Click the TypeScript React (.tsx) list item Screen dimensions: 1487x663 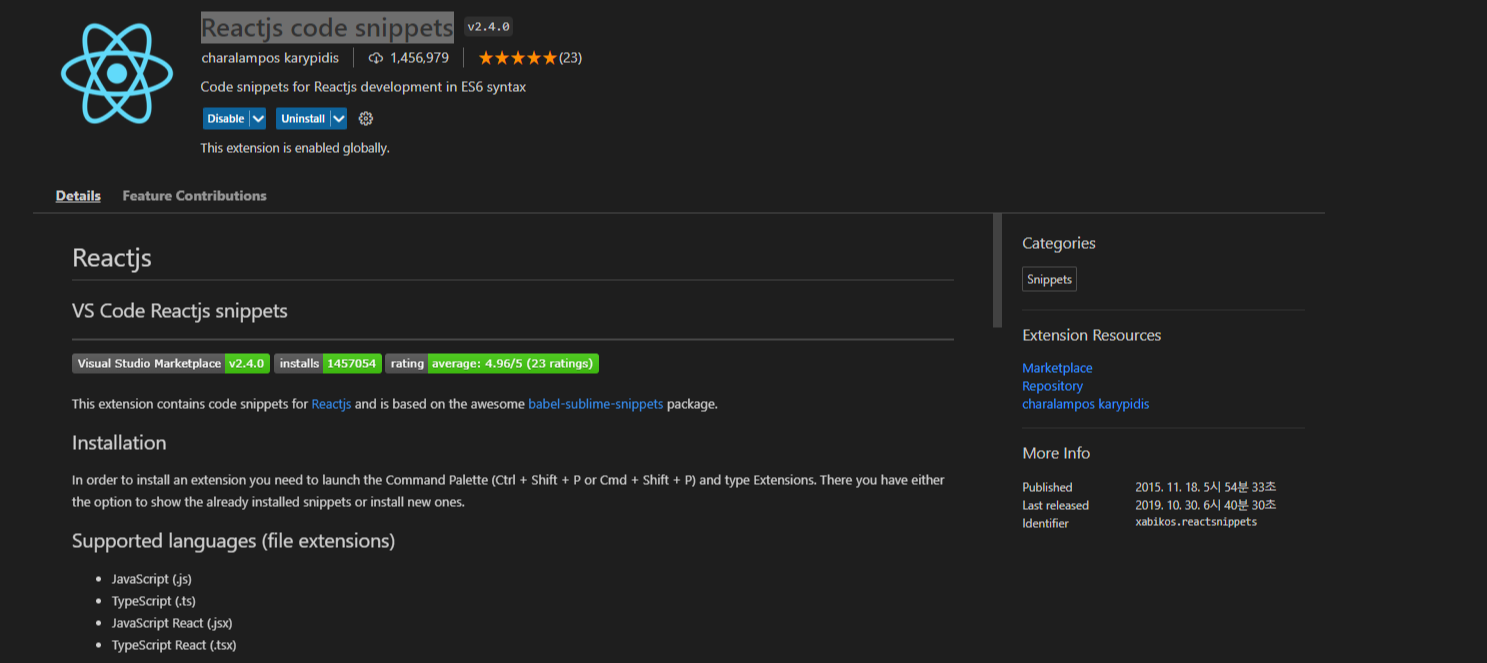[x=174, y=645]
